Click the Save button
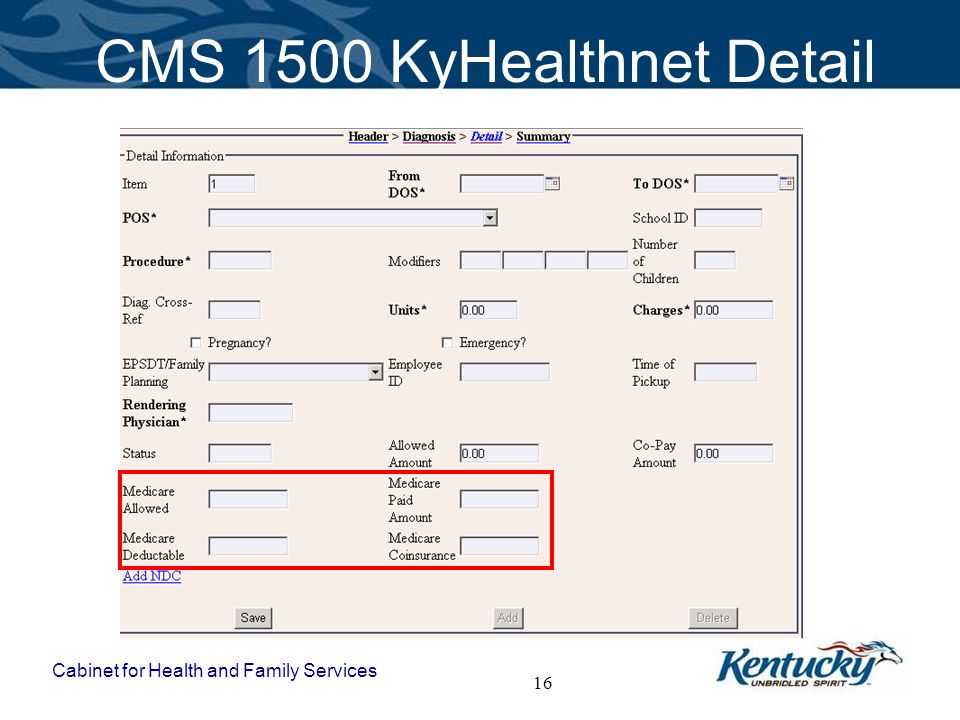 point(253,618)
